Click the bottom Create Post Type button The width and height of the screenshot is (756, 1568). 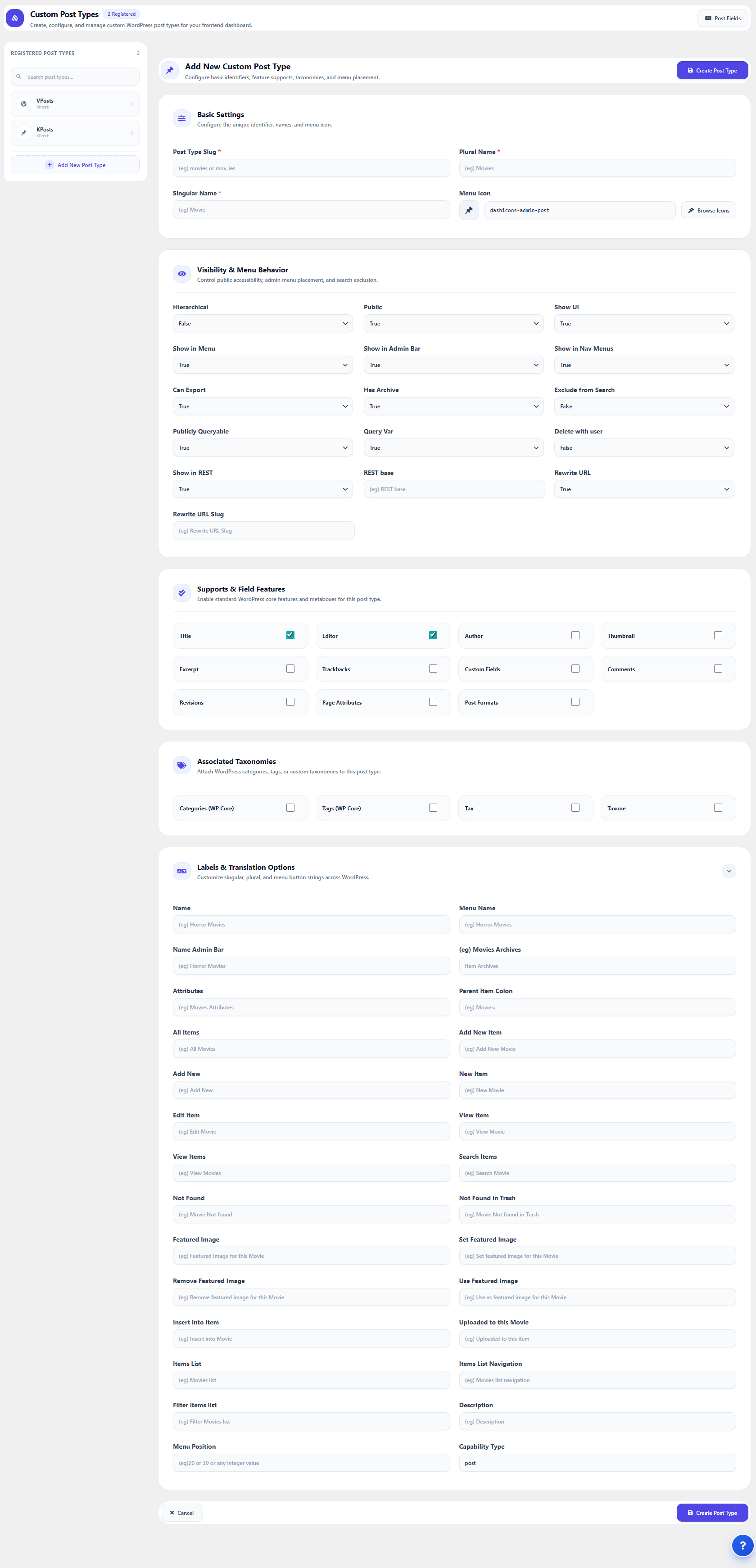click(712, 1513)
